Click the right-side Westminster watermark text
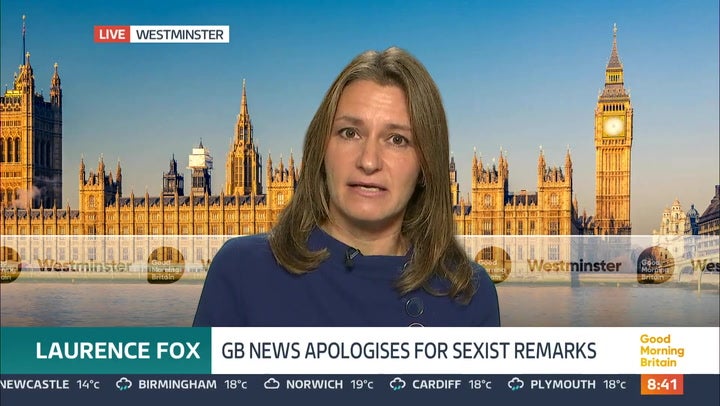Viewport: 720px width, 406px height. point(574,265)
